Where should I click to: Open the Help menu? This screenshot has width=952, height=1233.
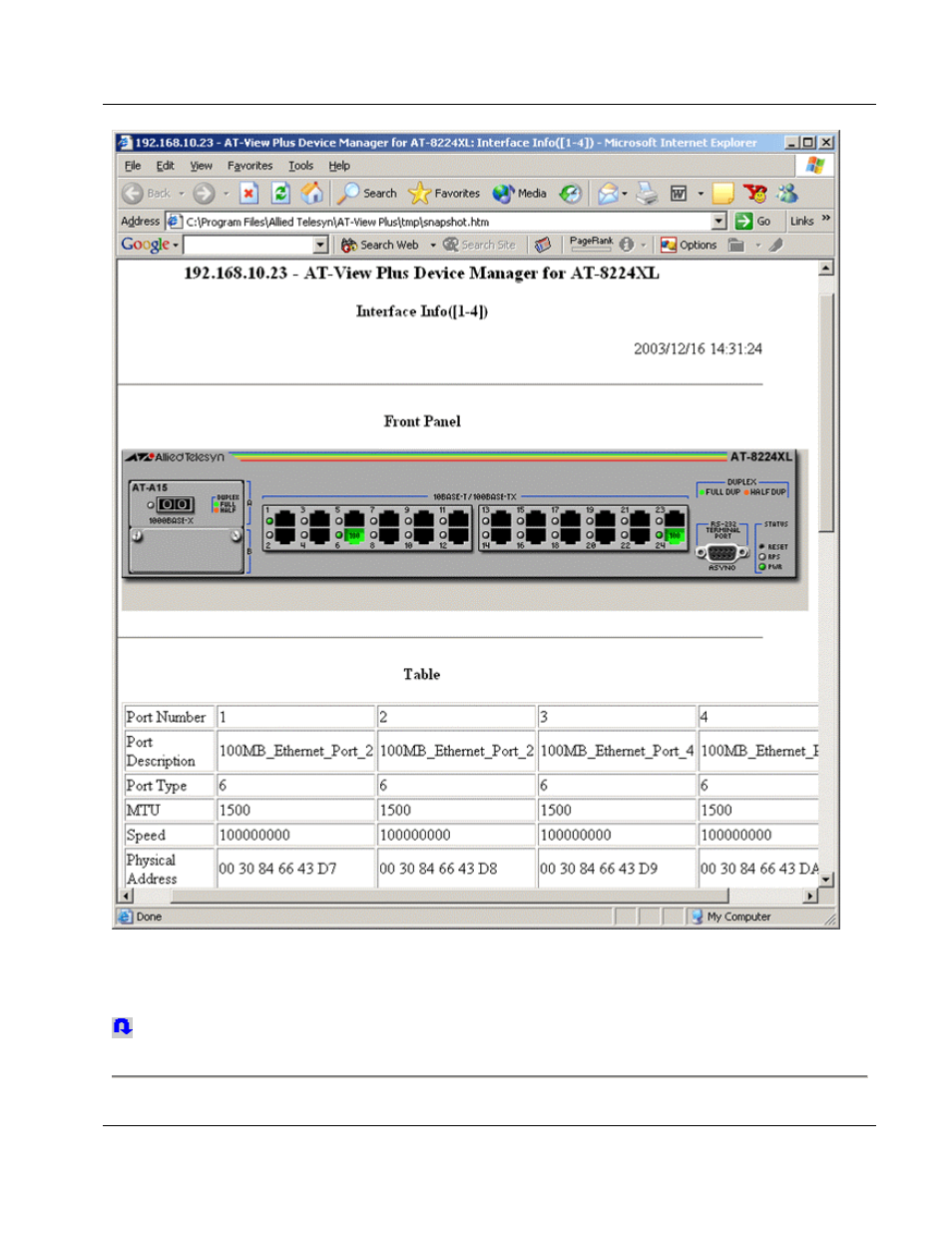point(339,166)
